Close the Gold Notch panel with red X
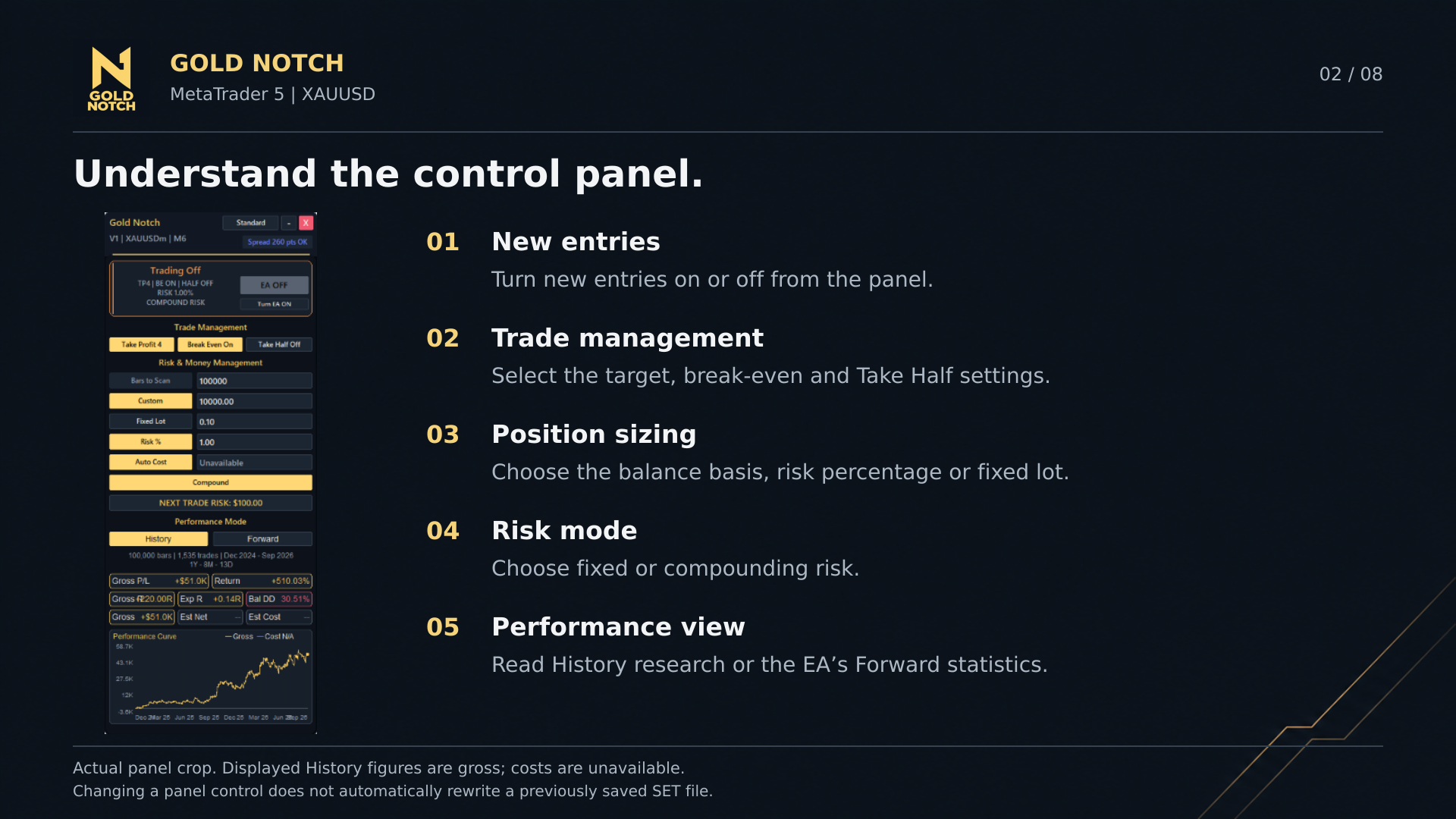Image resolution: width=1456 pixels, height=819 pixels. point(306,223)
